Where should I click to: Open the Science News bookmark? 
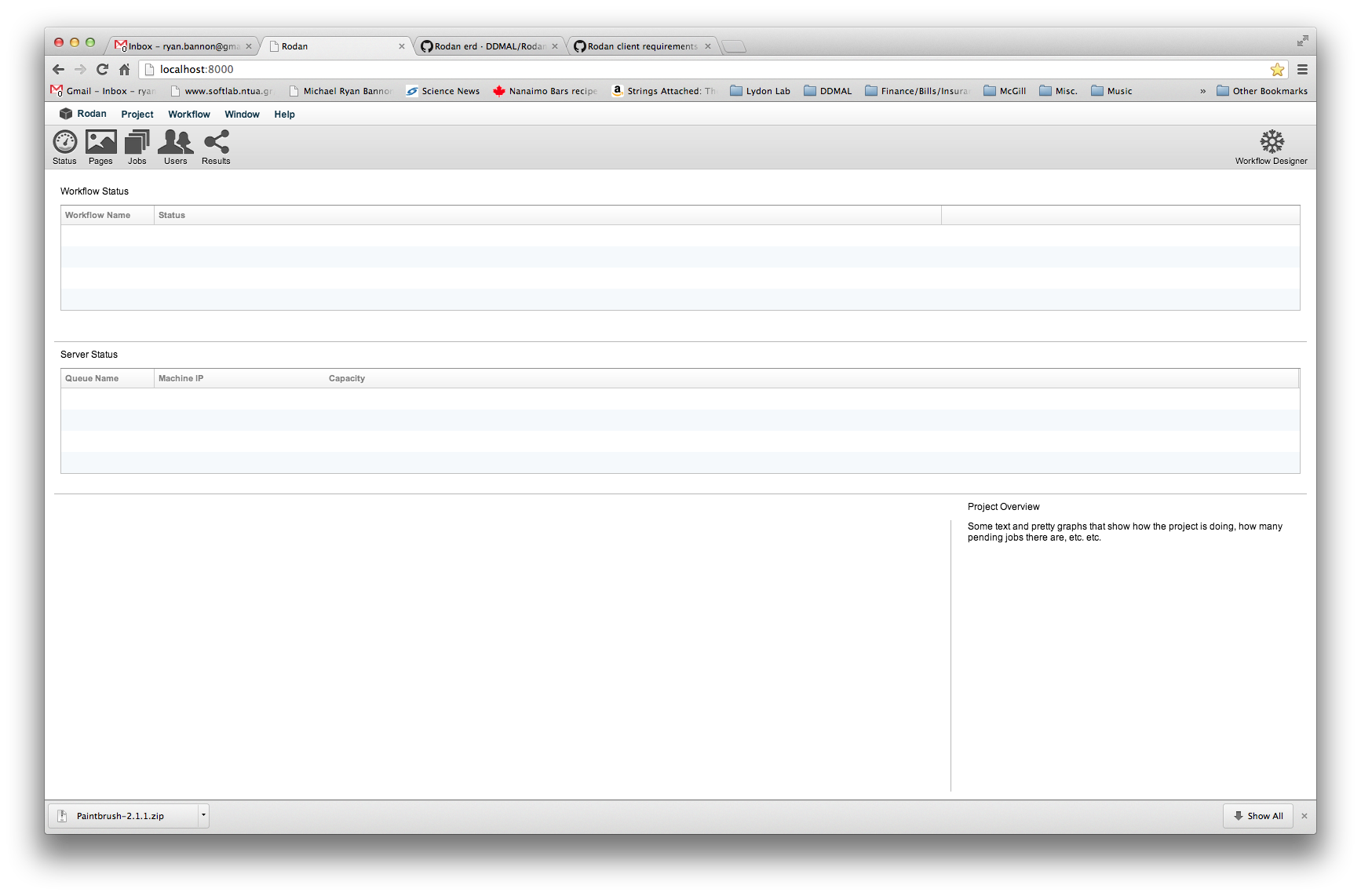point(443,91)
